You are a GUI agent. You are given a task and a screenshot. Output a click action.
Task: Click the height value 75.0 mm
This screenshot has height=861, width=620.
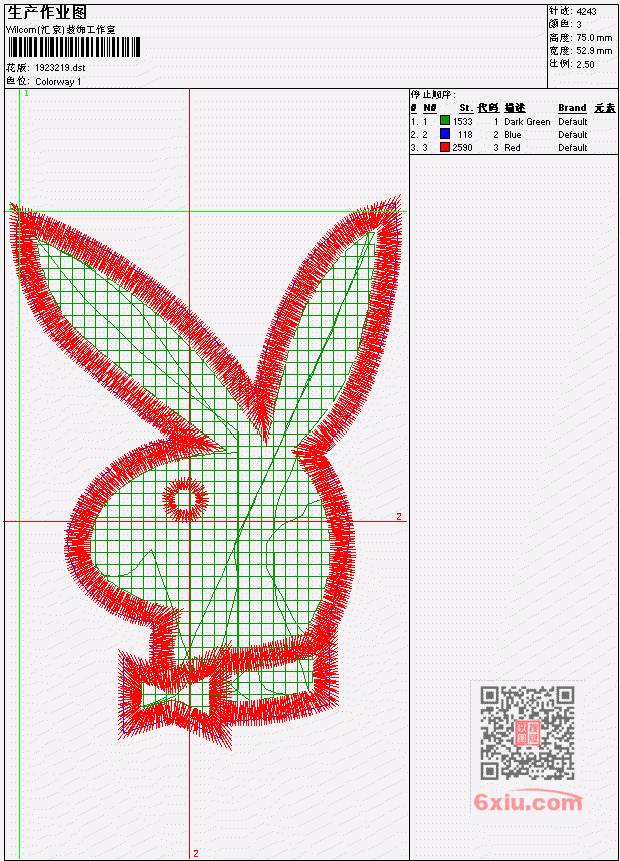(594, 38)
